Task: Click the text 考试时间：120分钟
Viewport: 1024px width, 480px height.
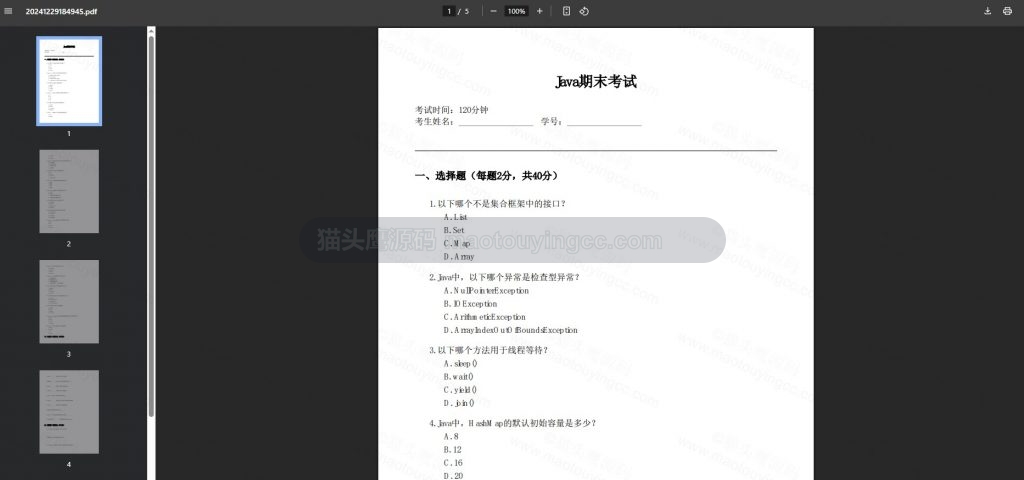Action: click(451, 110)
